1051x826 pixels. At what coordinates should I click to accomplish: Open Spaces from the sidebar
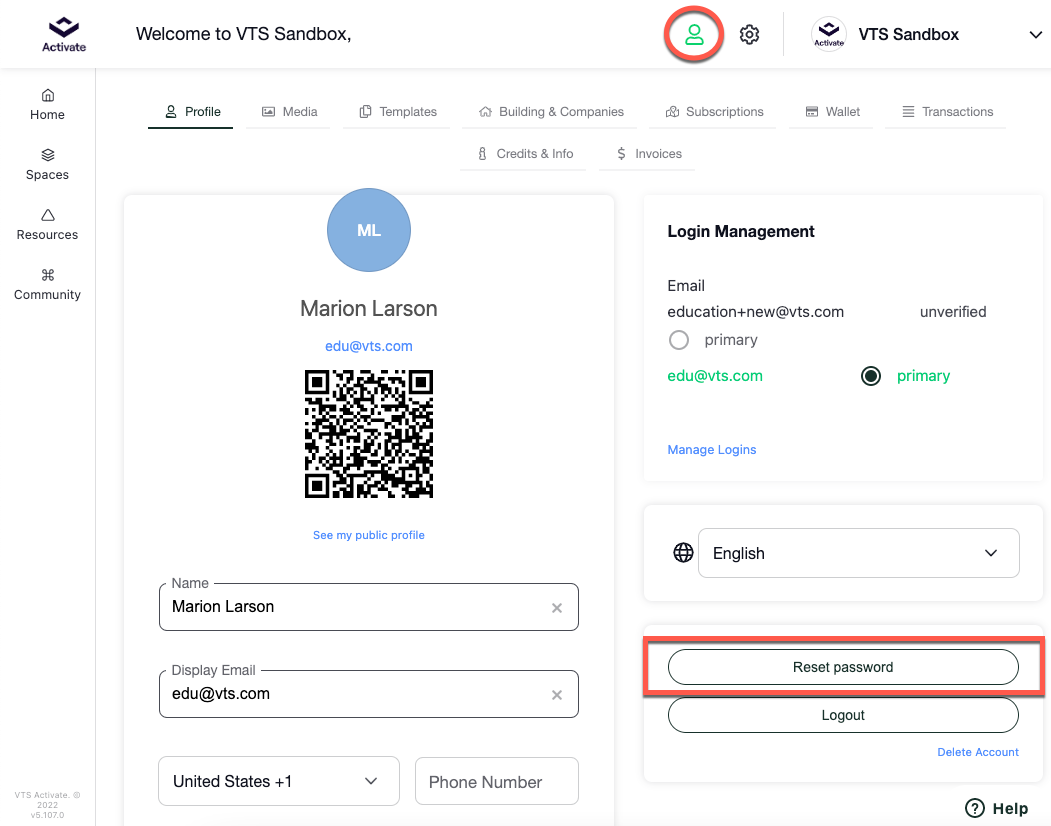coord(47,165)
